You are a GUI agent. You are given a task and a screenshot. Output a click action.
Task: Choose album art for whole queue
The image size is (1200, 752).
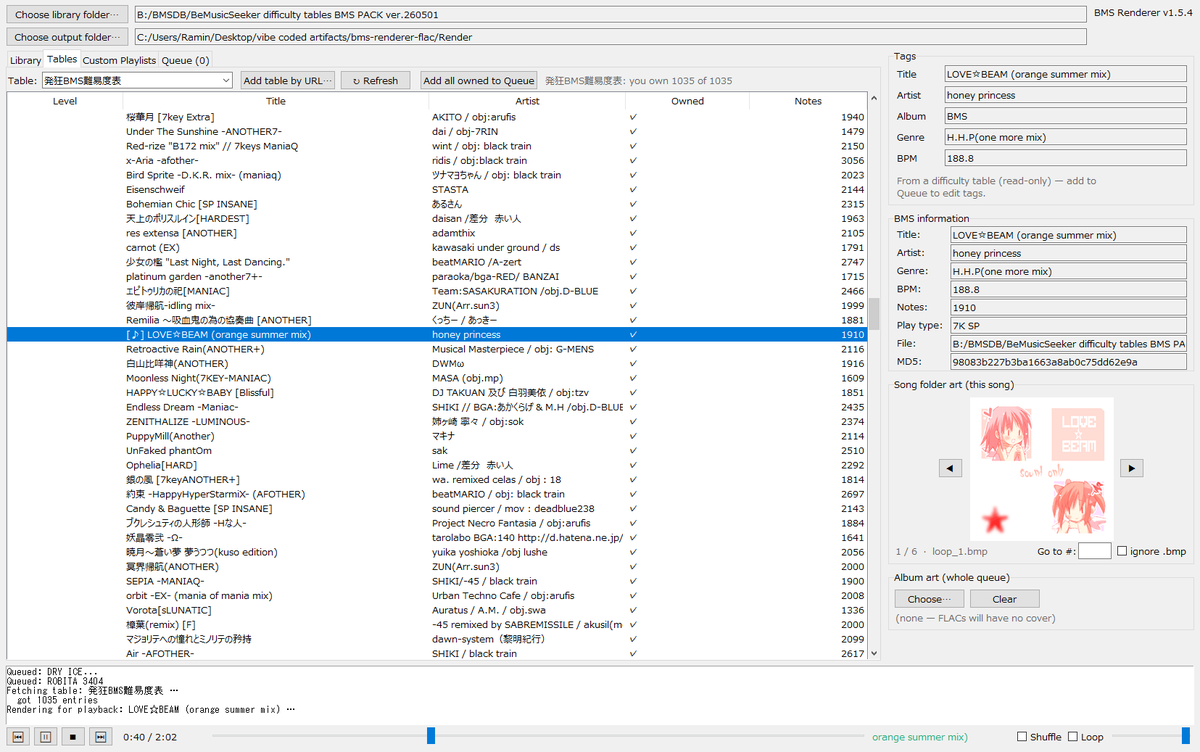point(929,599)
